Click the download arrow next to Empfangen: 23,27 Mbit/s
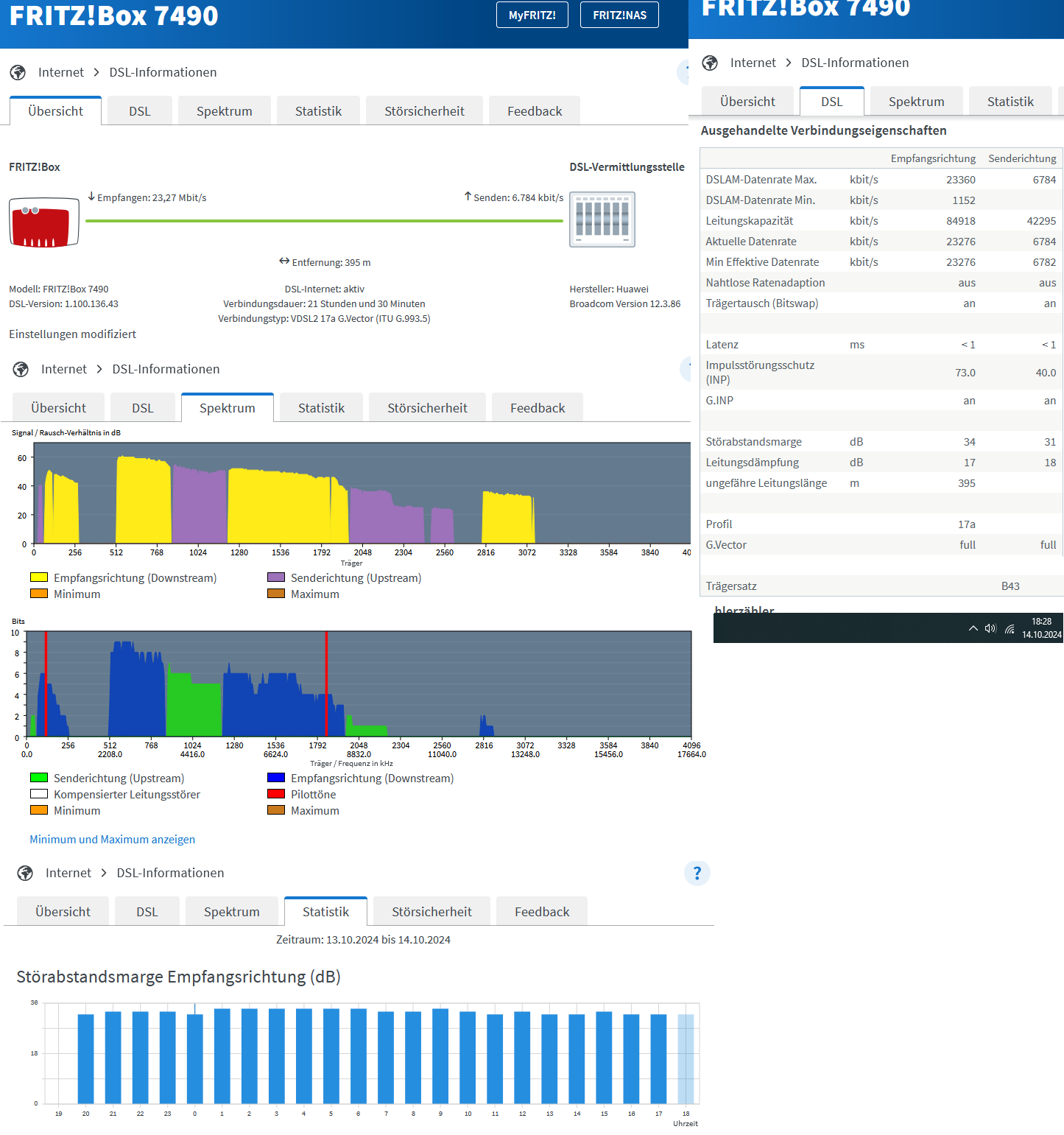The image size is (1064, 1135). point(91,197)
